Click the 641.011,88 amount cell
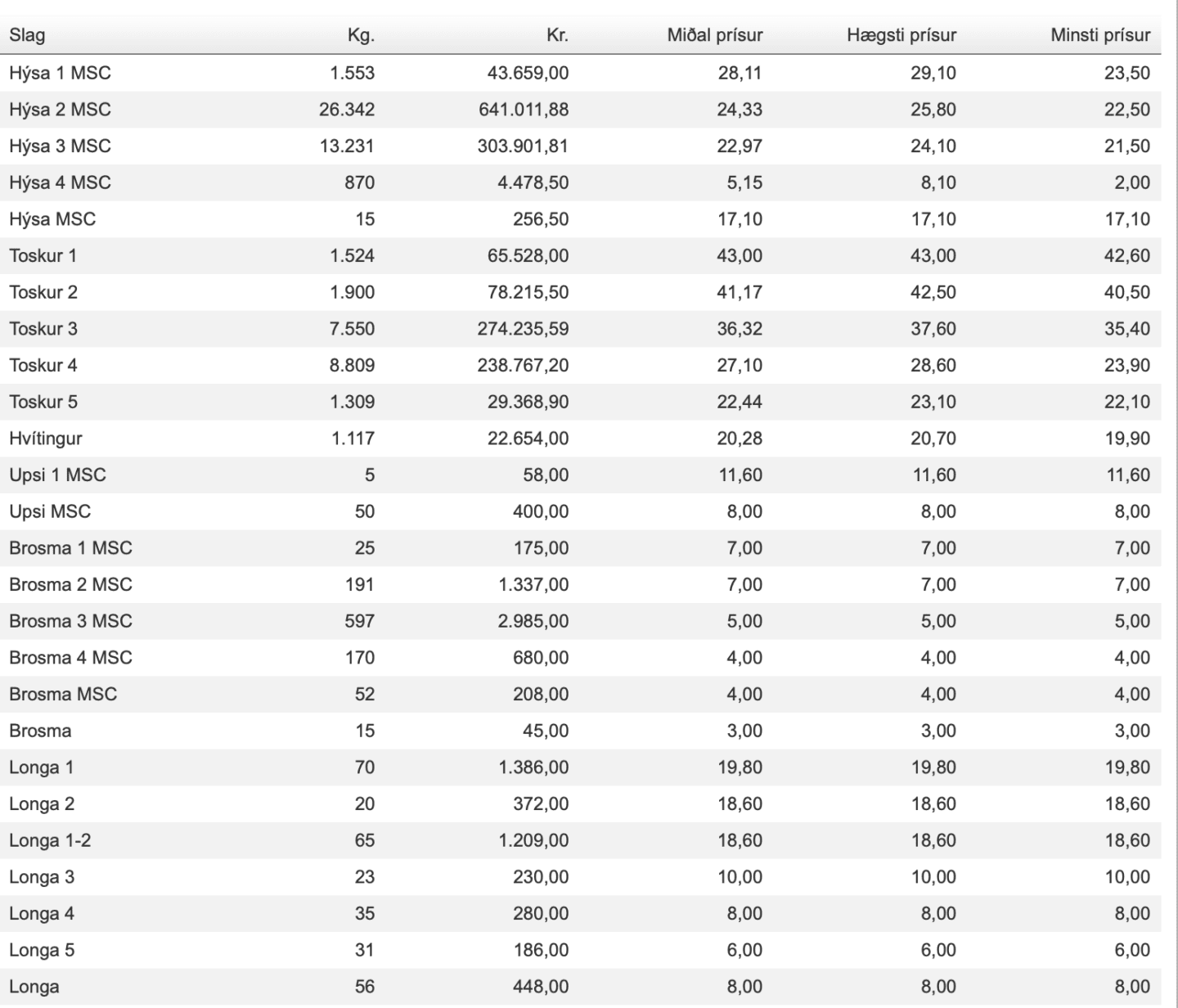The height and width of the screenshot is (1008, 1178). point(524,110)
